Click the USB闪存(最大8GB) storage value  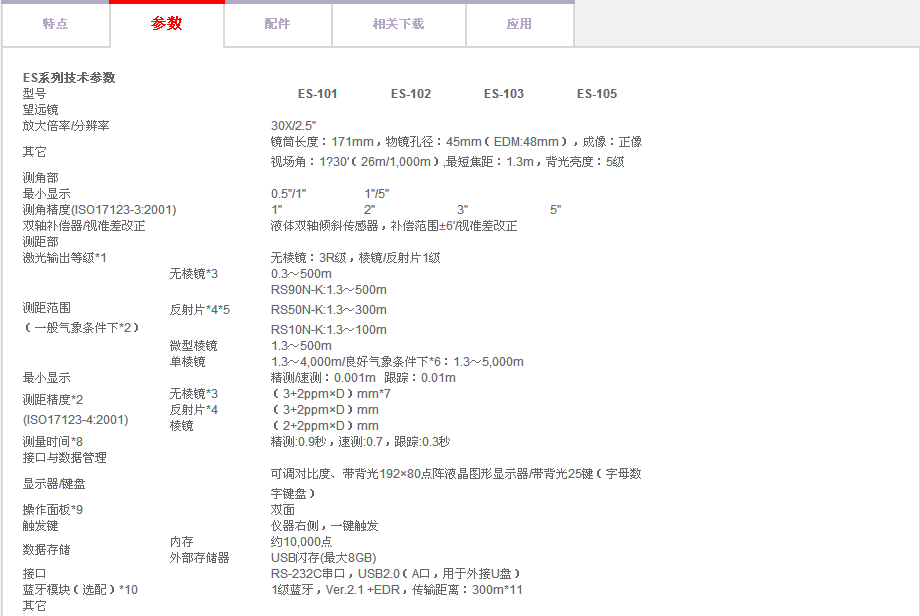[323, 558]
